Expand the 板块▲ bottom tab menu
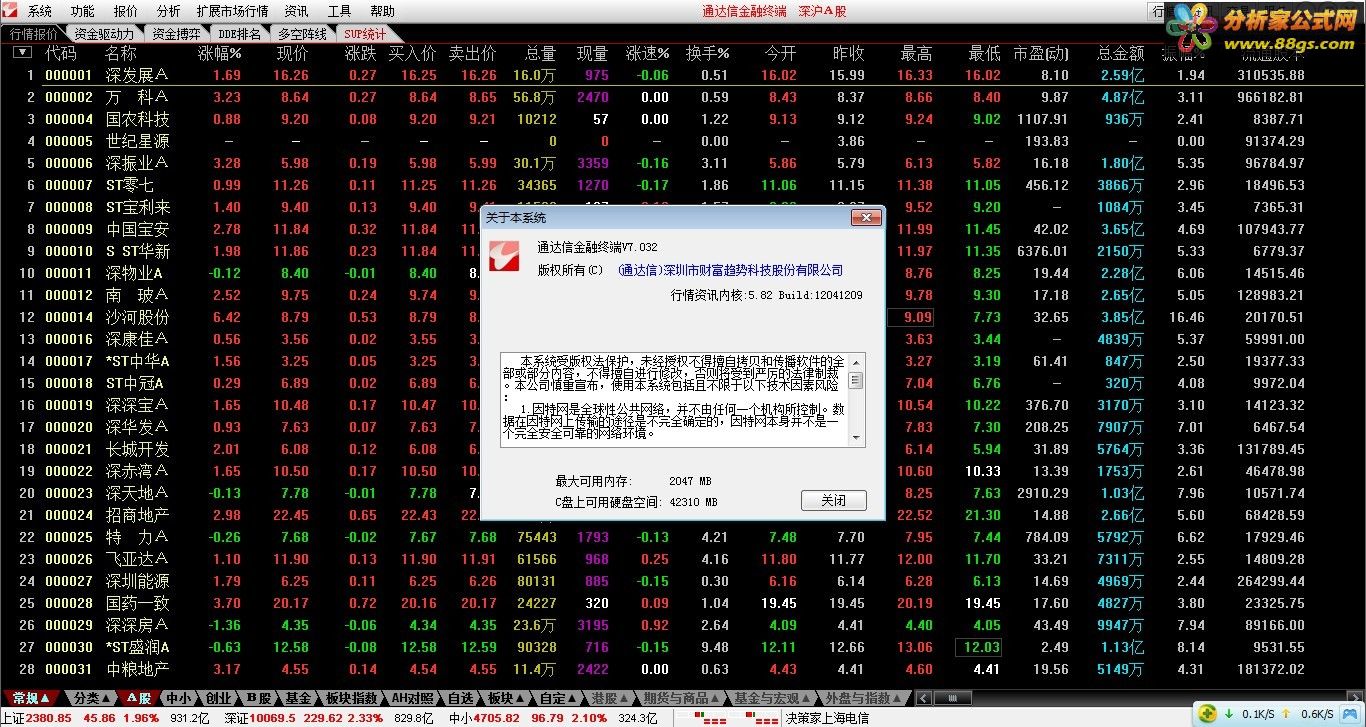The height and width of the screenshot is (727, 1366). [x=506, y=698]
